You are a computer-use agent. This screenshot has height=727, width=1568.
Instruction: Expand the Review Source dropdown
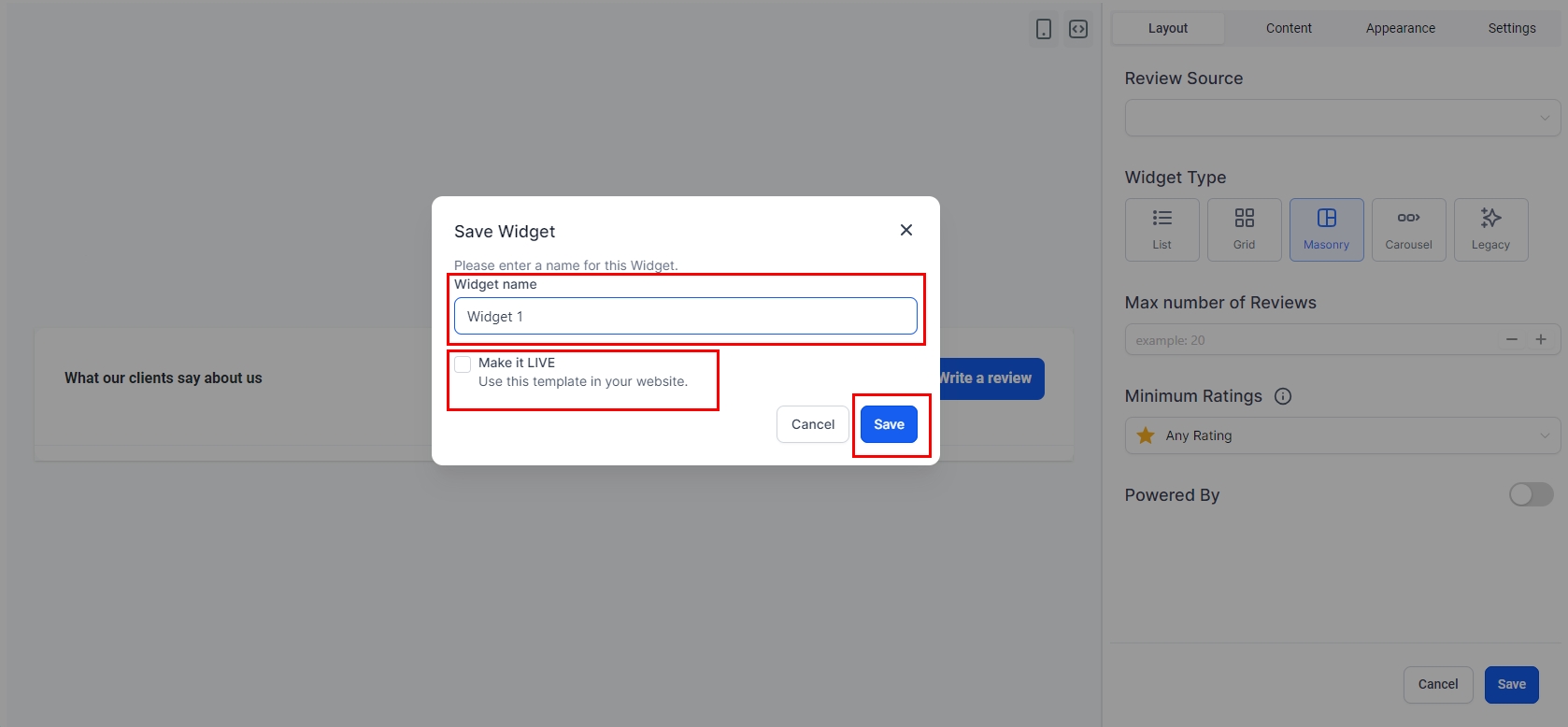[x=1342, y=118]
